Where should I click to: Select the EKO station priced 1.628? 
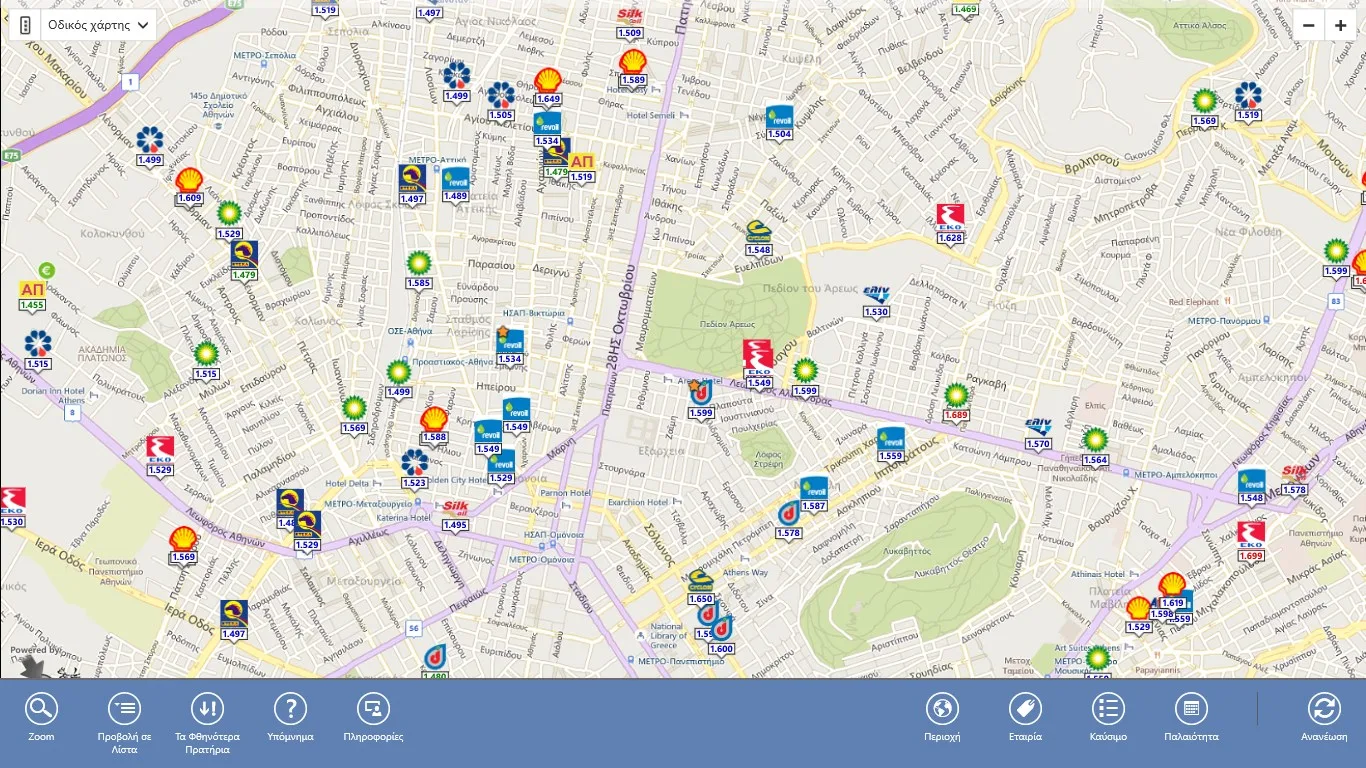(x=950, y=224)
